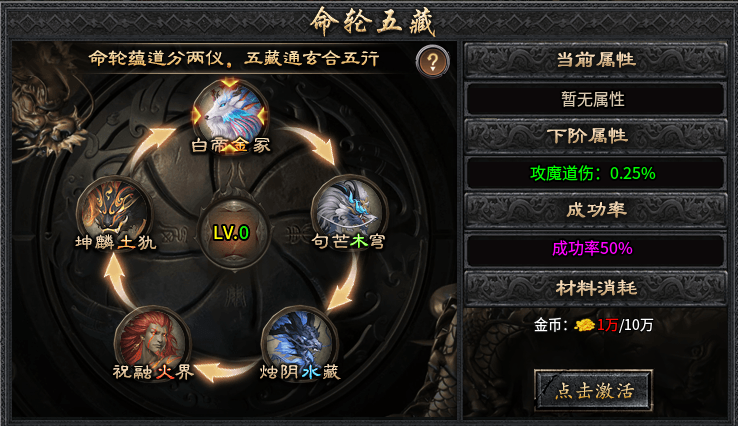Click the 下阶属性 header

[x=595, y=136]
